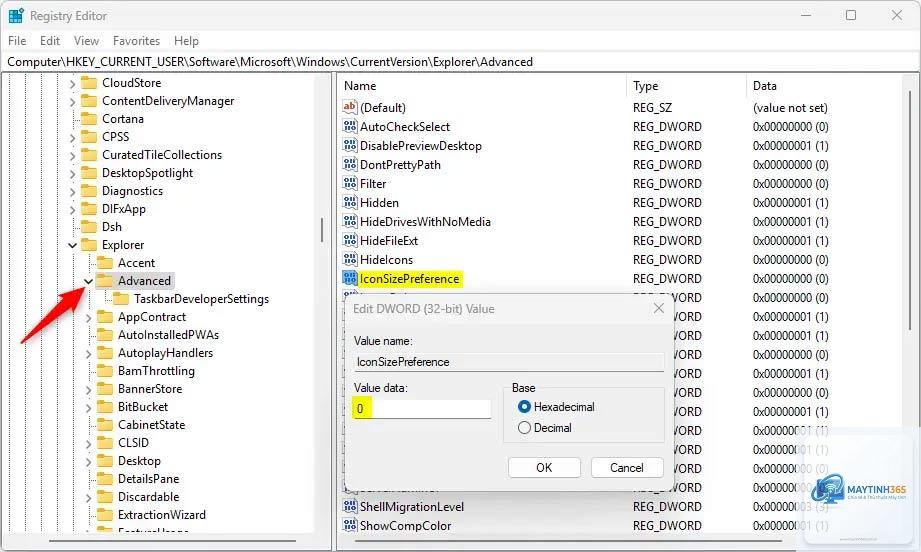This screenshot has width=921, height=552.
Task: Expand the BannerStore key
Action: point(88,390)
